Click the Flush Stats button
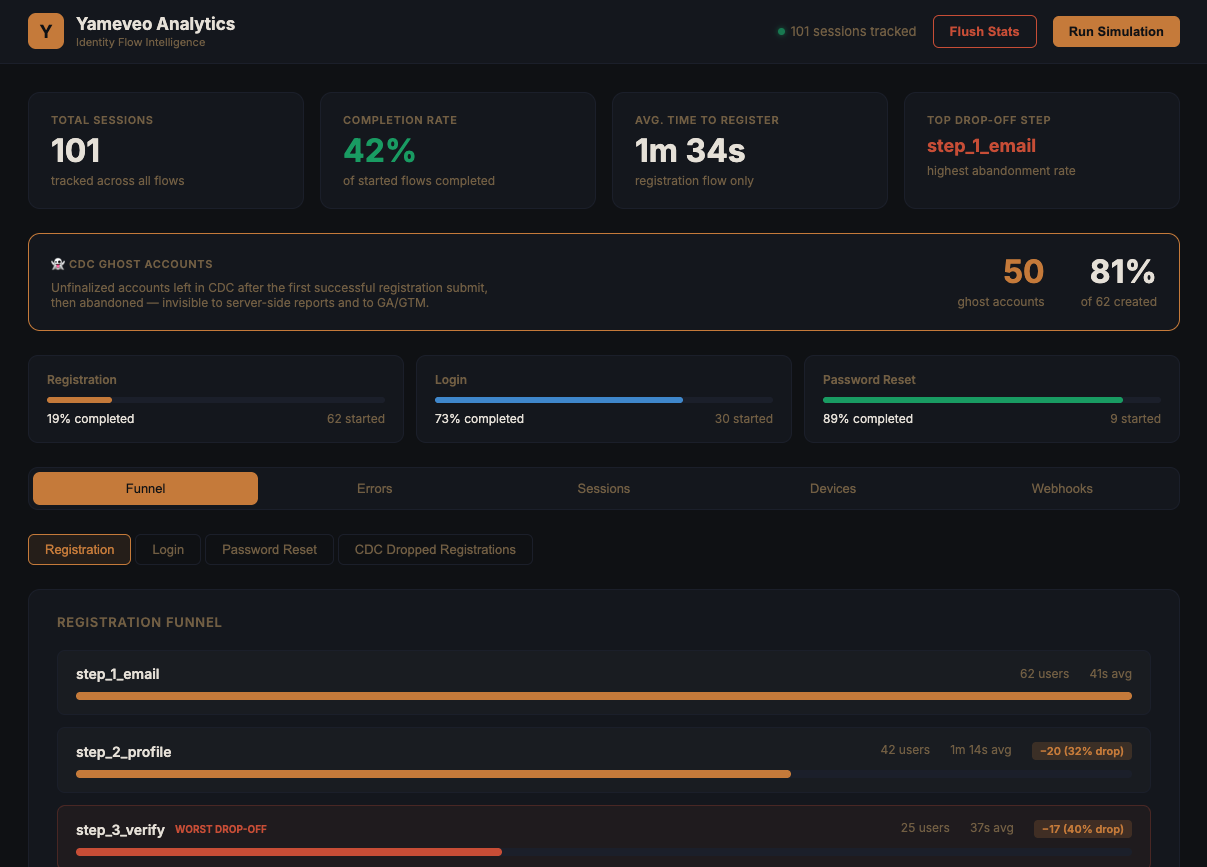 tap(985, 31)
